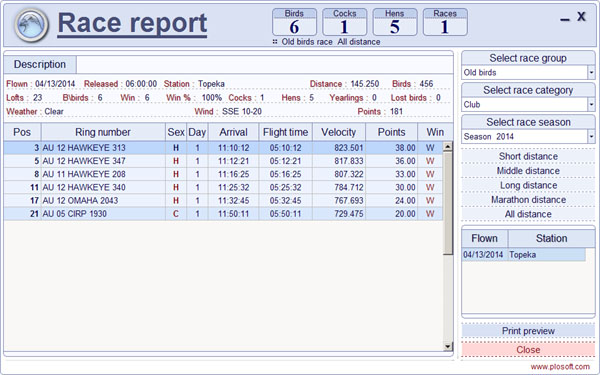Select row AU 12 OMAHA 2043
The height and width of the screenshot is (375, 600).
point(223,201)
